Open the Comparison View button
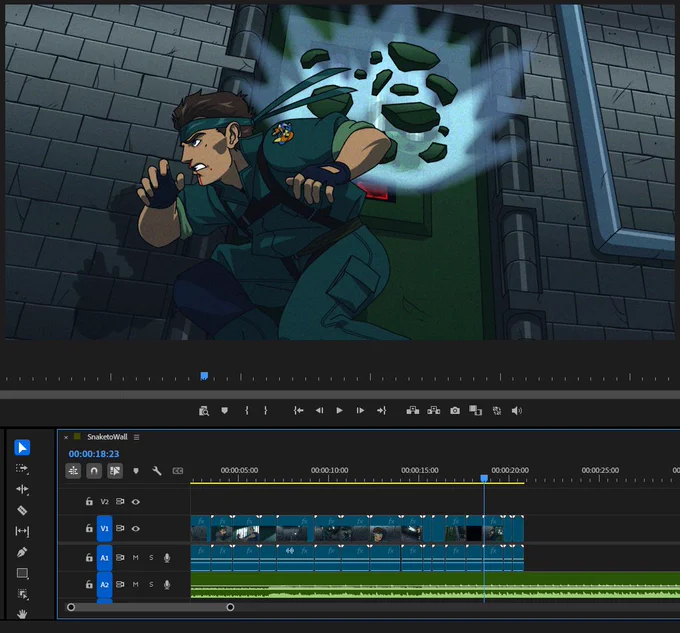680x633 pixels. [x=475, y=410]
